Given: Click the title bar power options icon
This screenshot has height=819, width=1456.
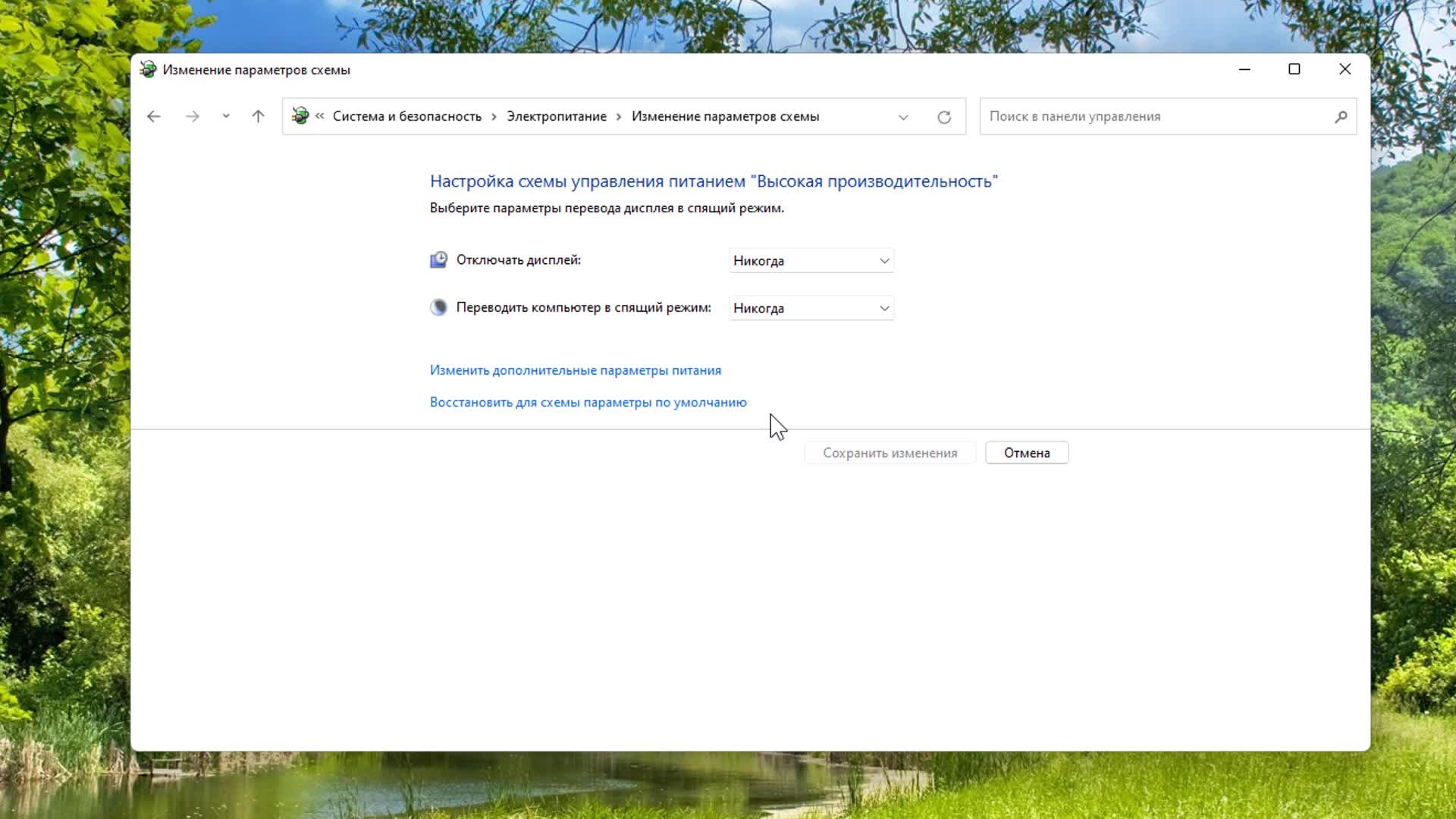Looking at the screenshot, I should click(148, 70).
